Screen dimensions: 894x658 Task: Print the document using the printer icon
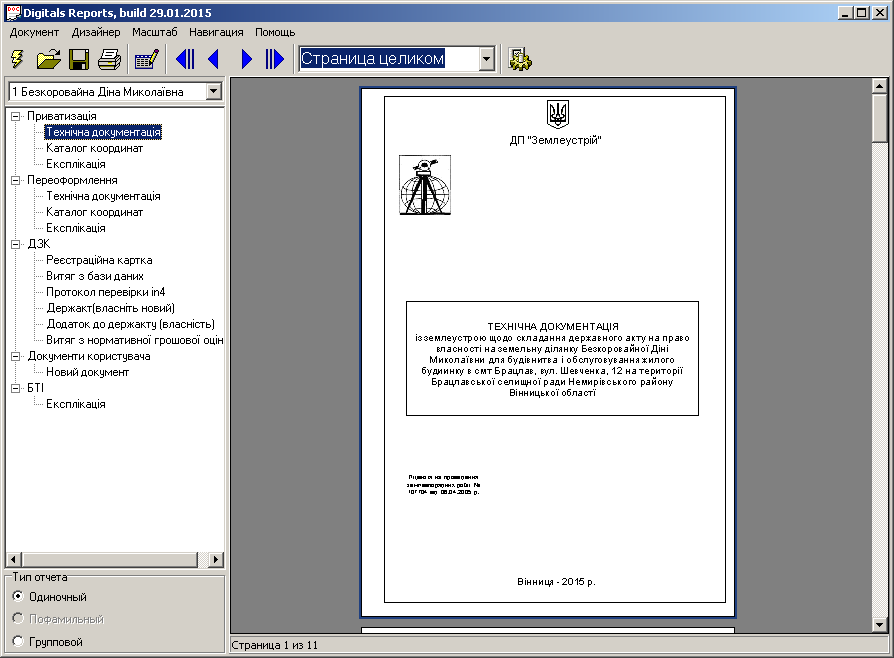coord(109,59)
